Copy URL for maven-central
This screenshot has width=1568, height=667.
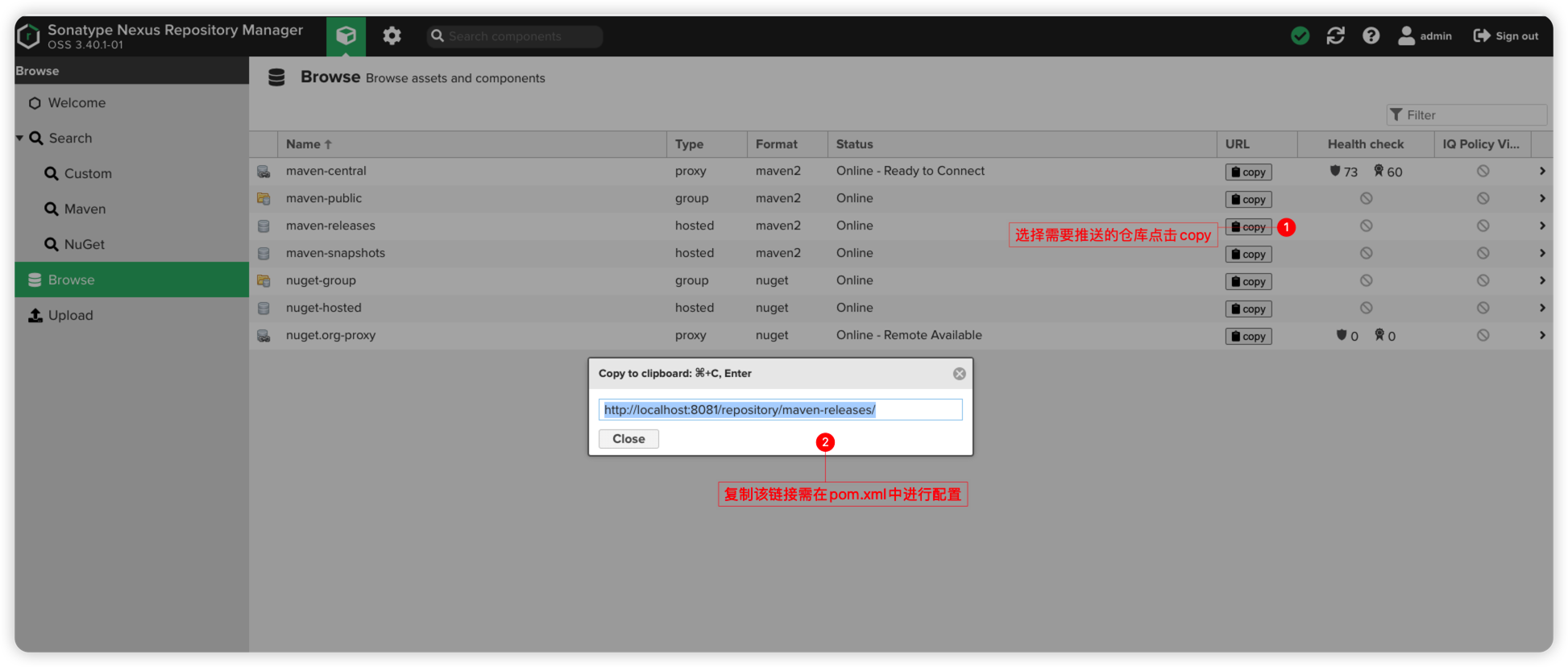(1248, 172)
